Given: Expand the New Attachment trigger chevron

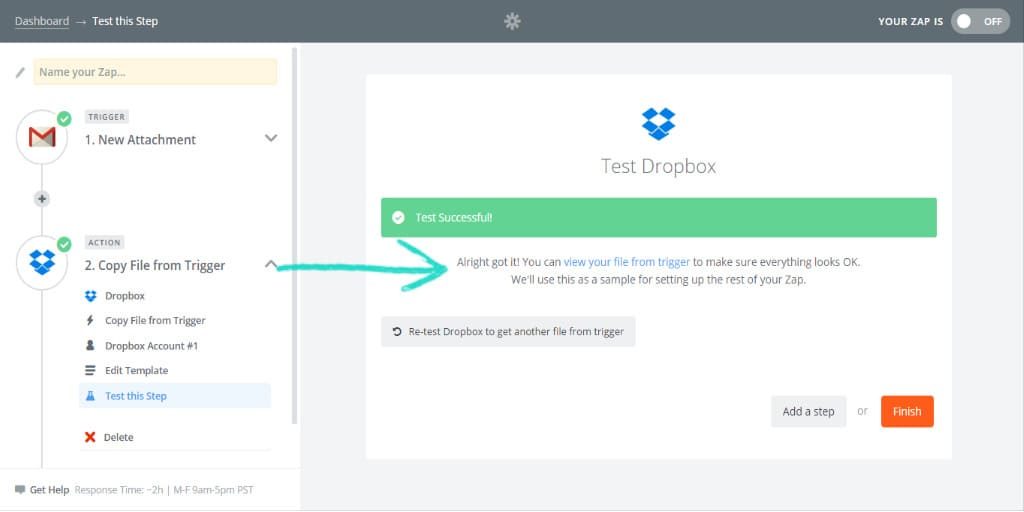Looking at the screenshot, I should 270,139.
